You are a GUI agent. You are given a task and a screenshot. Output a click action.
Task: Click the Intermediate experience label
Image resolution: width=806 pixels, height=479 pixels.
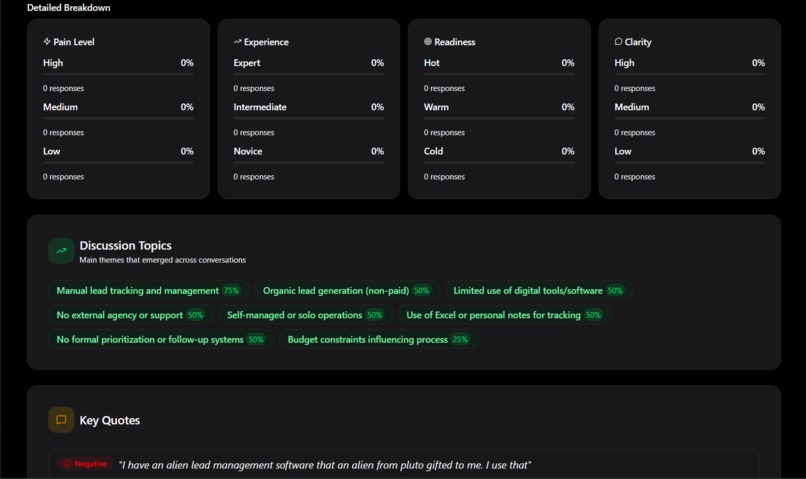260,107
